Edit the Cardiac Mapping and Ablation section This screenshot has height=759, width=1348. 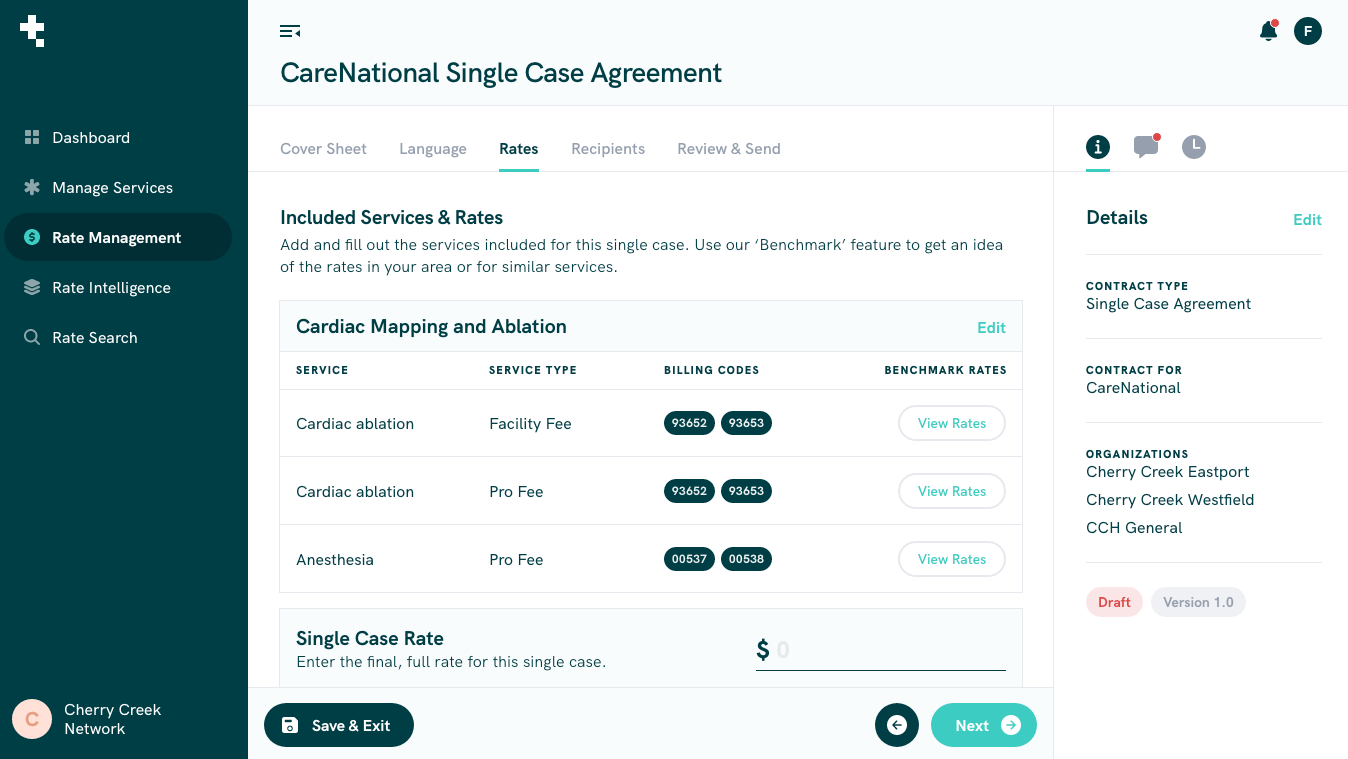(991, 328)
